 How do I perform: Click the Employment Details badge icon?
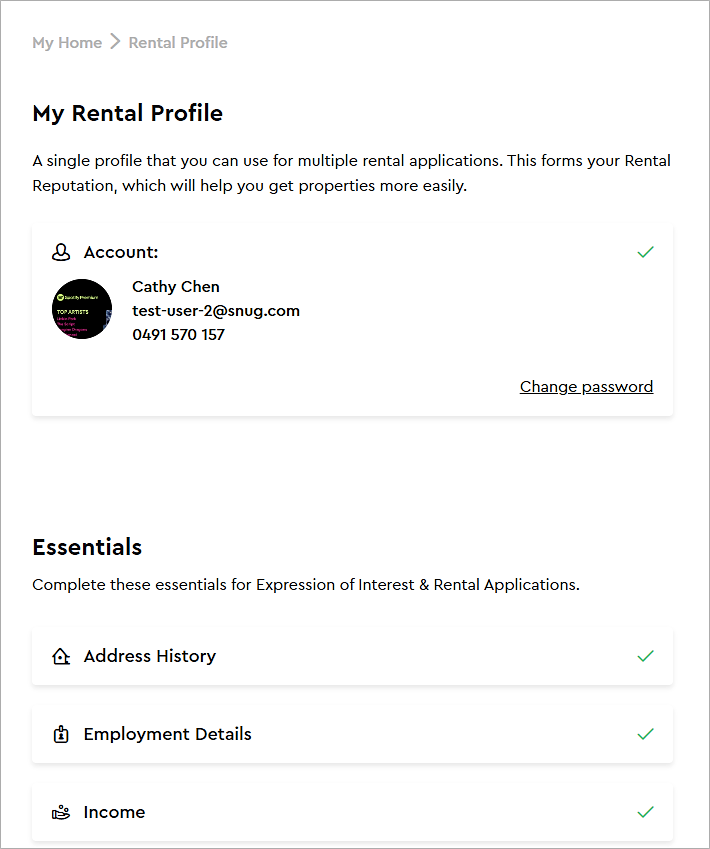point(61,735)
